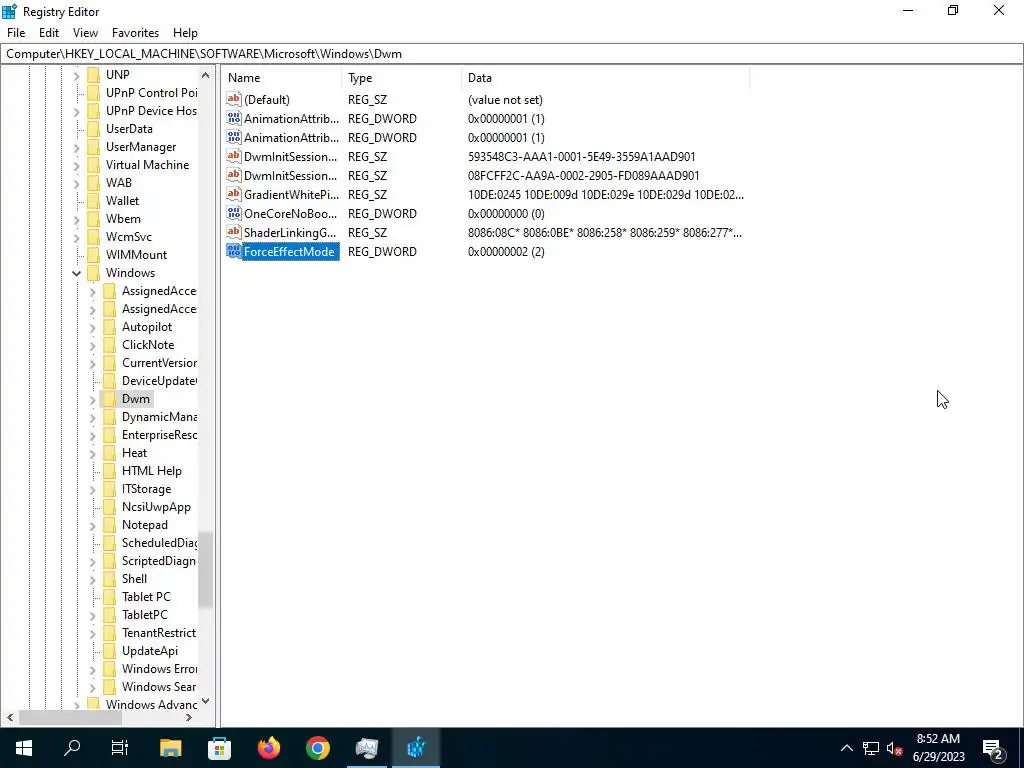
Task: Select the HTML Help key
Action: (152, 471)
